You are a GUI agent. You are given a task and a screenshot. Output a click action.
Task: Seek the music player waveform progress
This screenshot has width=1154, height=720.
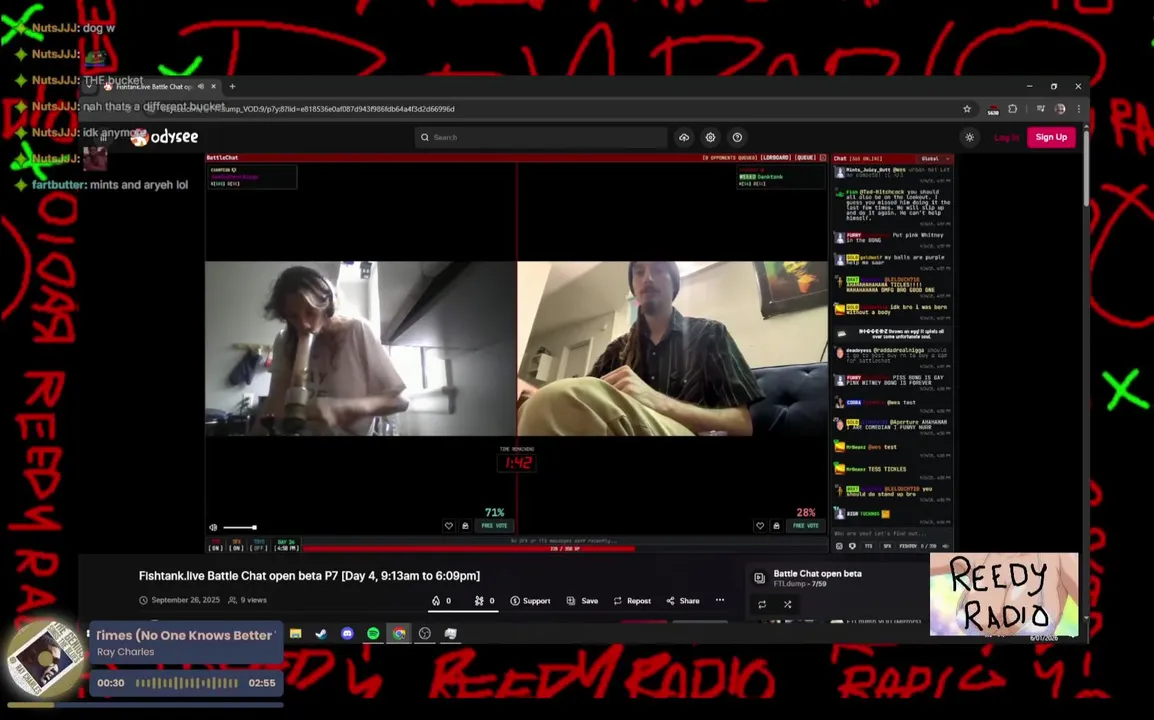(186, 683)
